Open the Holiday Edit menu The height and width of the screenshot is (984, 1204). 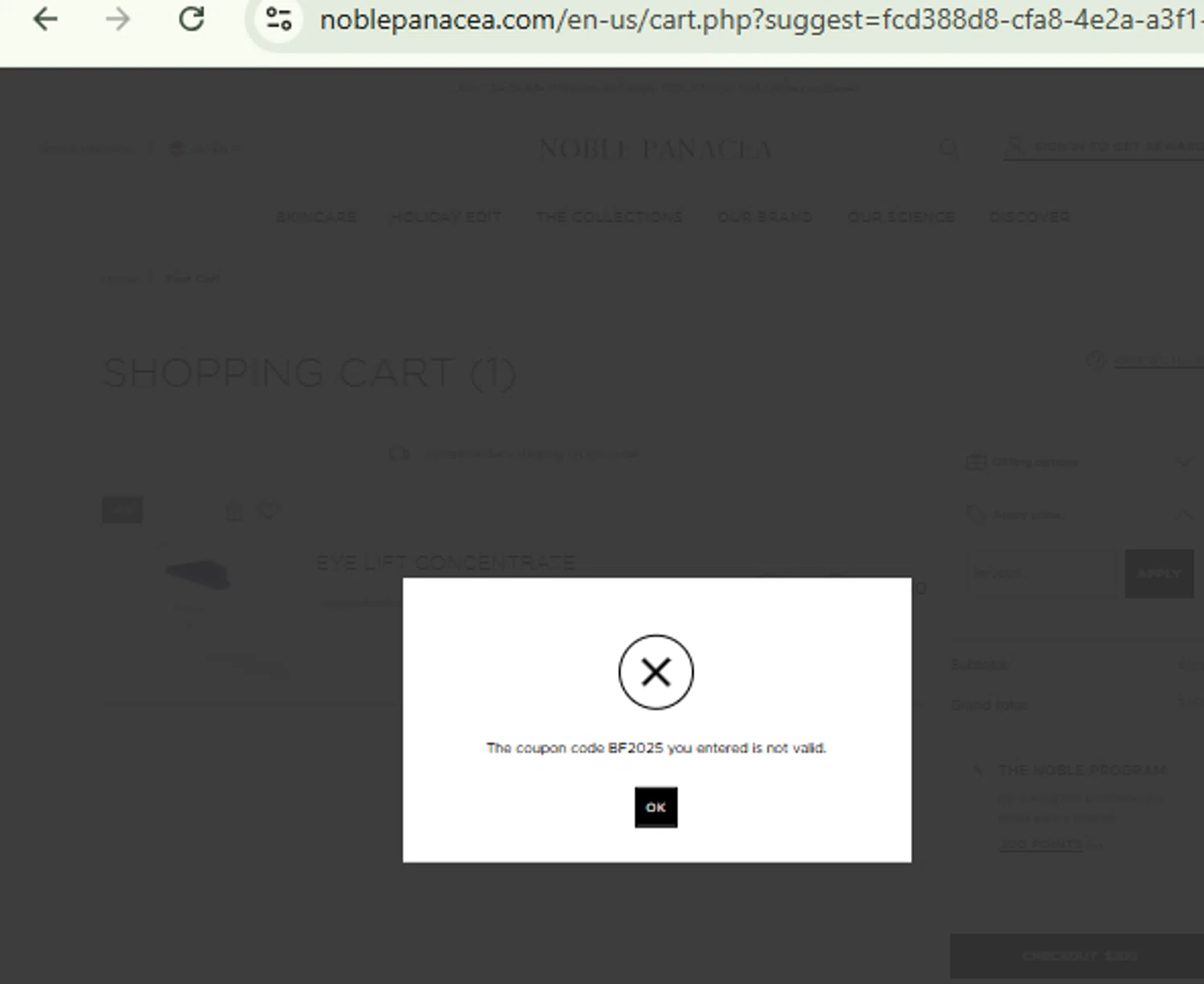click(446, 217)
